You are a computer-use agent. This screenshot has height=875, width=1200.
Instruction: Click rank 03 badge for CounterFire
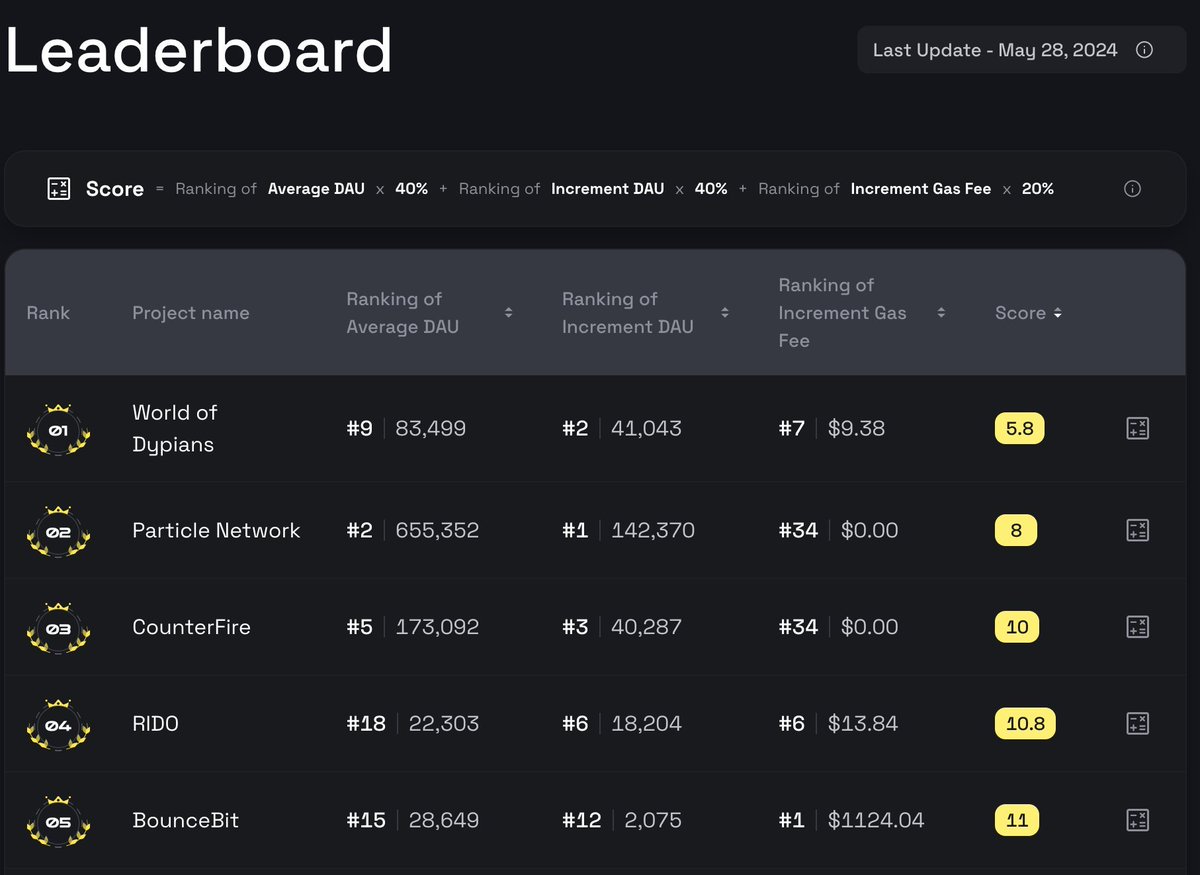point(58,628)
